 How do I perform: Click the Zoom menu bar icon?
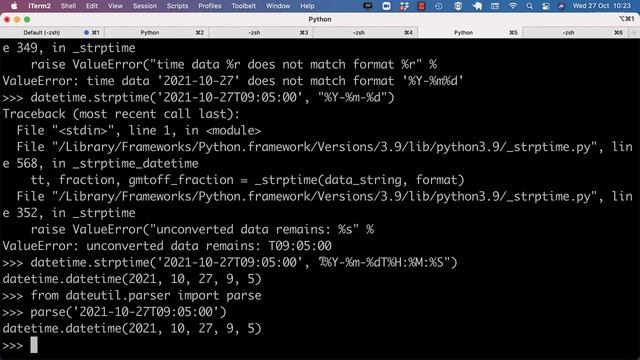386,6
